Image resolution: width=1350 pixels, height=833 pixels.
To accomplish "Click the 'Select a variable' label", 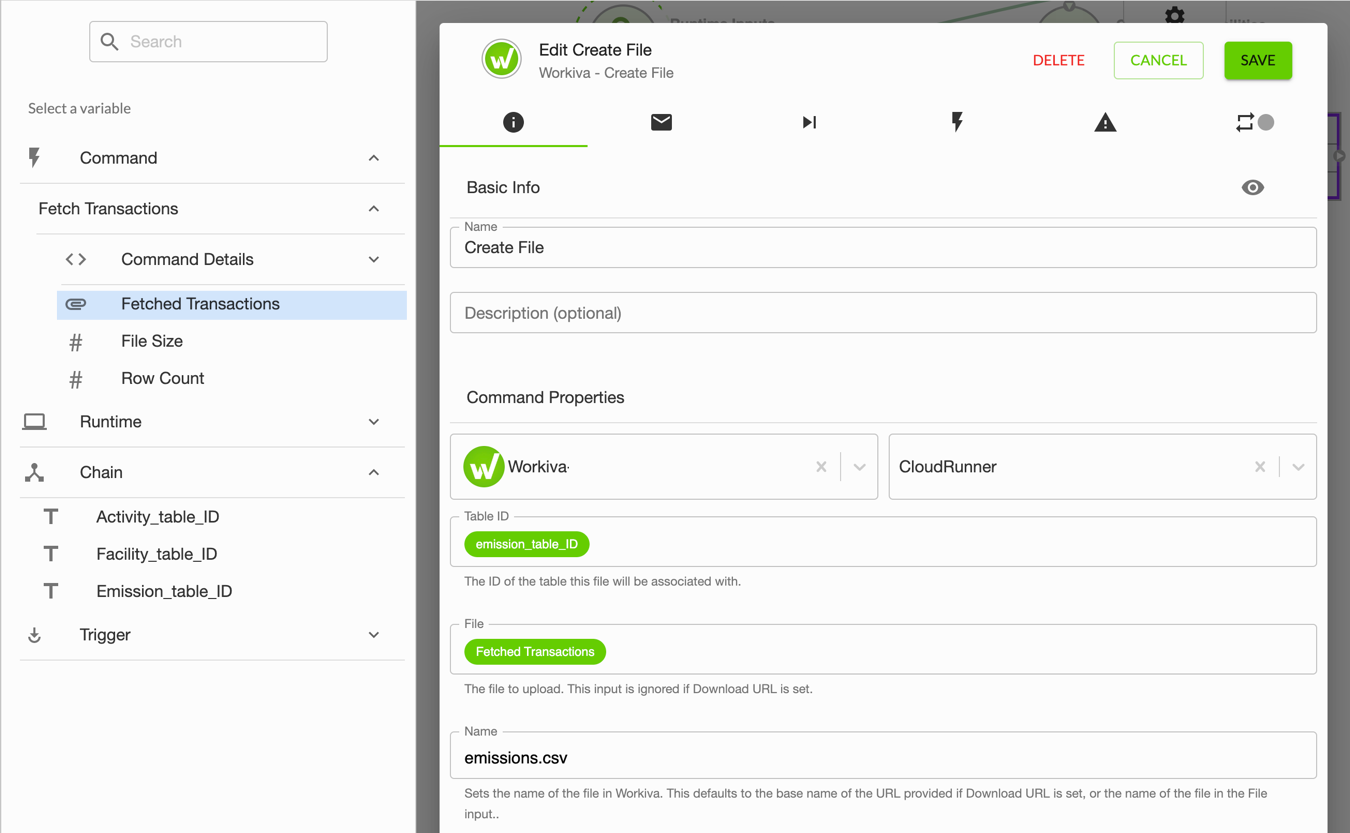I will (x=79, y=108).
